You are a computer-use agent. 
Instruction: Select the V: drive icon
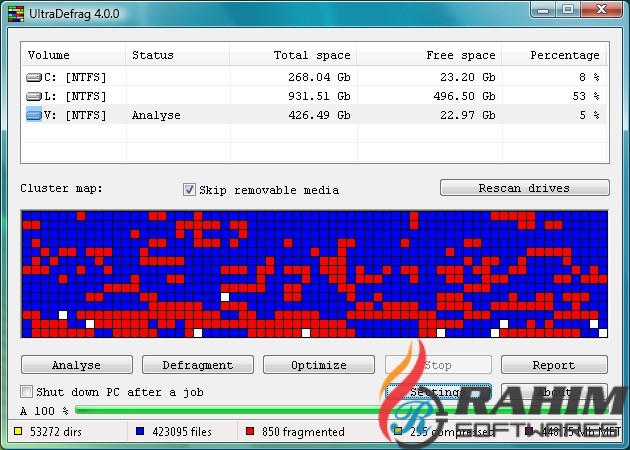(x=34, y=115)
